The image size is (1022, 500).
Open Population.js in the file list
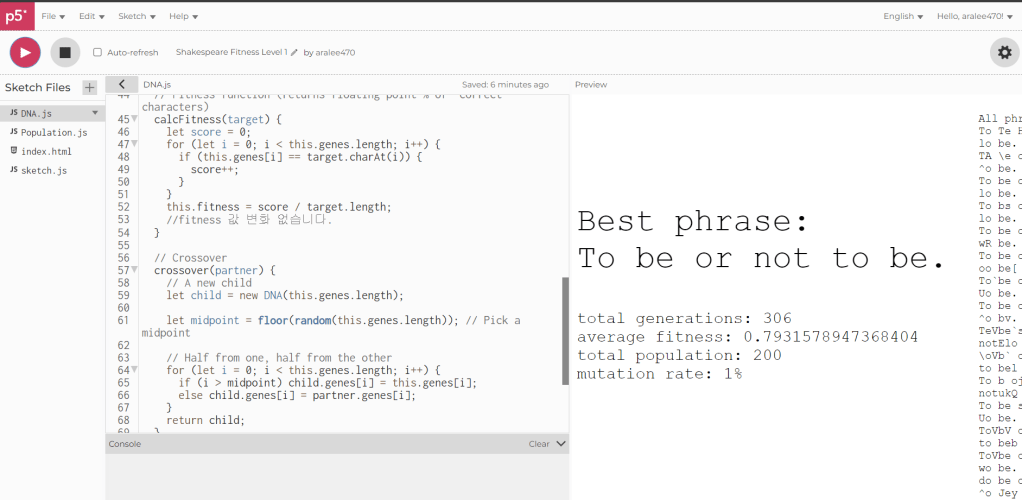(54, 132)
